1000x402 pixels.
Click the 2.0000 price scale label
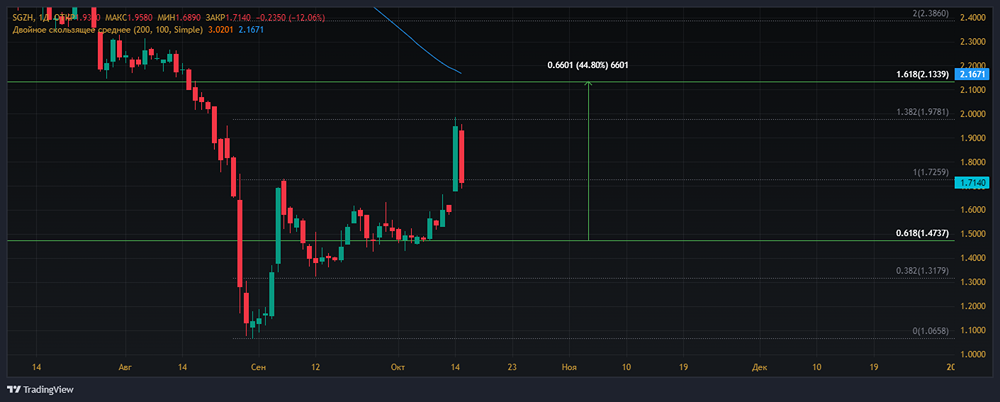[x=974, y=114]
